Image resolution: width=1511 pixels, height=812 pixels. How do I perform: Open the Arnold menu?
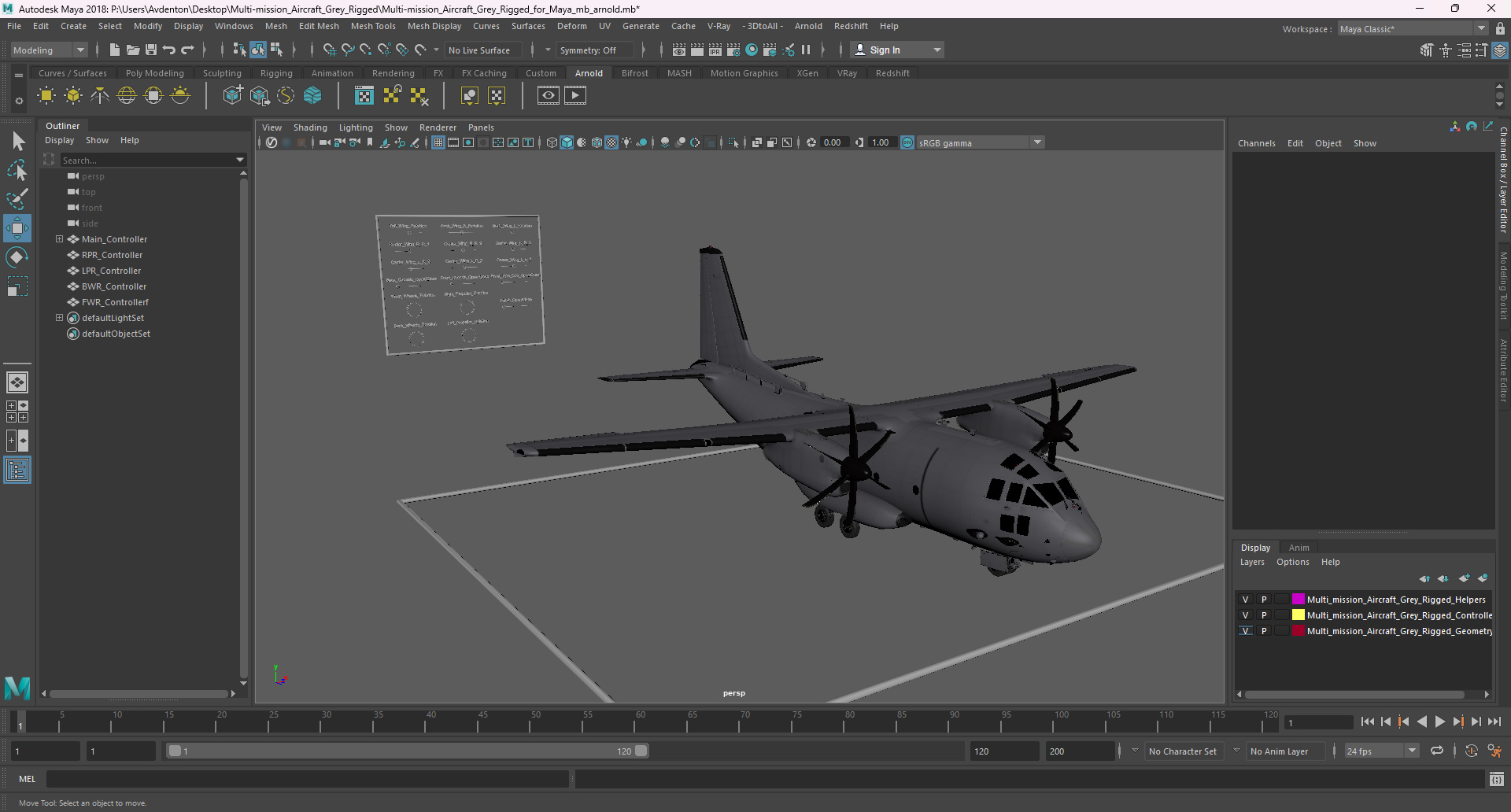pyautogui.click(x=808, y=26)
